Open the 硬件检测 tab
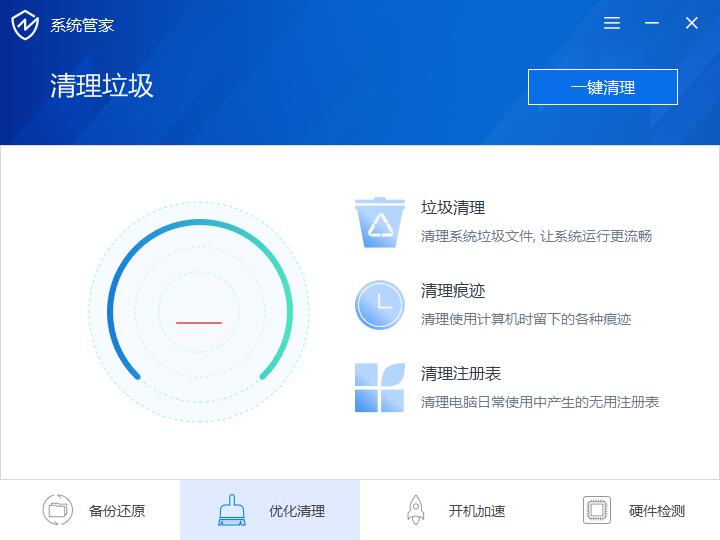Viewport: 720px width, 540px height. (657, 511)
